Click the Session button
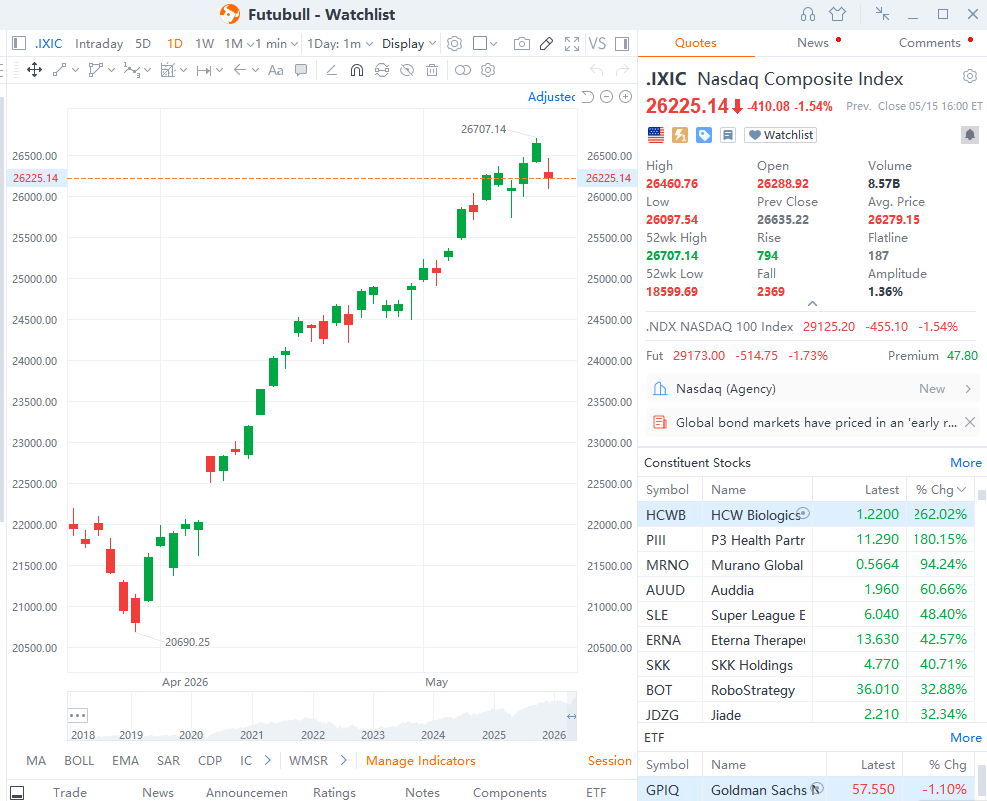Image resolution: width=987 pixels, height=801 pixels. point(609,760)
